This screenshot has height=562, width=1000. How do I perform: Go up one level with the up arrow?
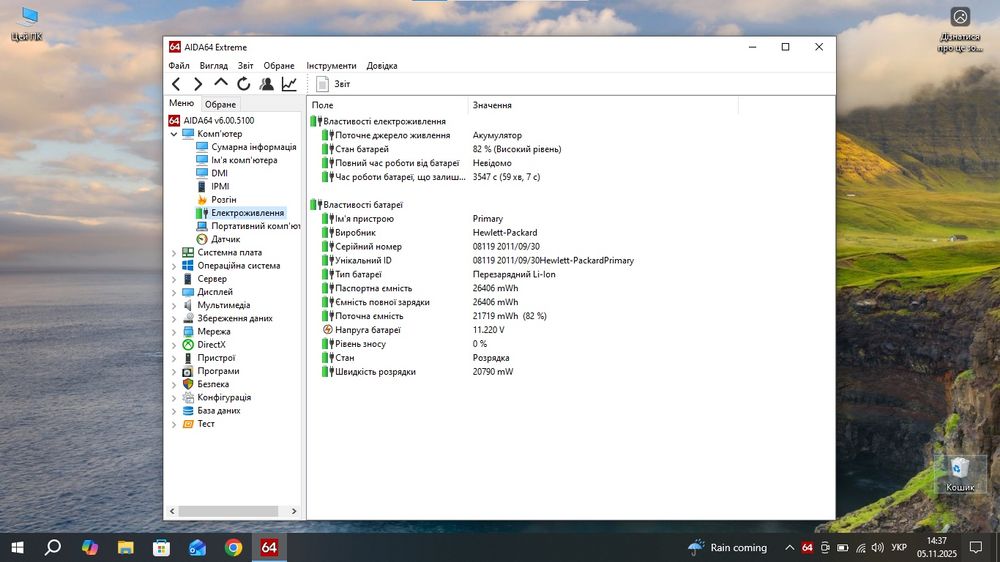(x=221, y=83)
